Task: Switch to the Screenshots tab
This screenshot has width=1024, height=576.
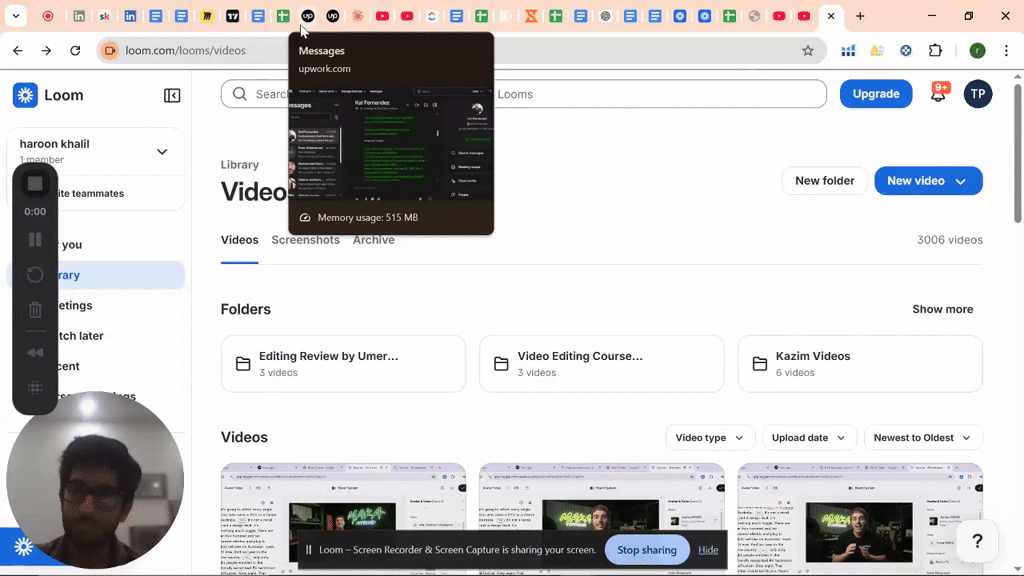Action: (305, 240)
